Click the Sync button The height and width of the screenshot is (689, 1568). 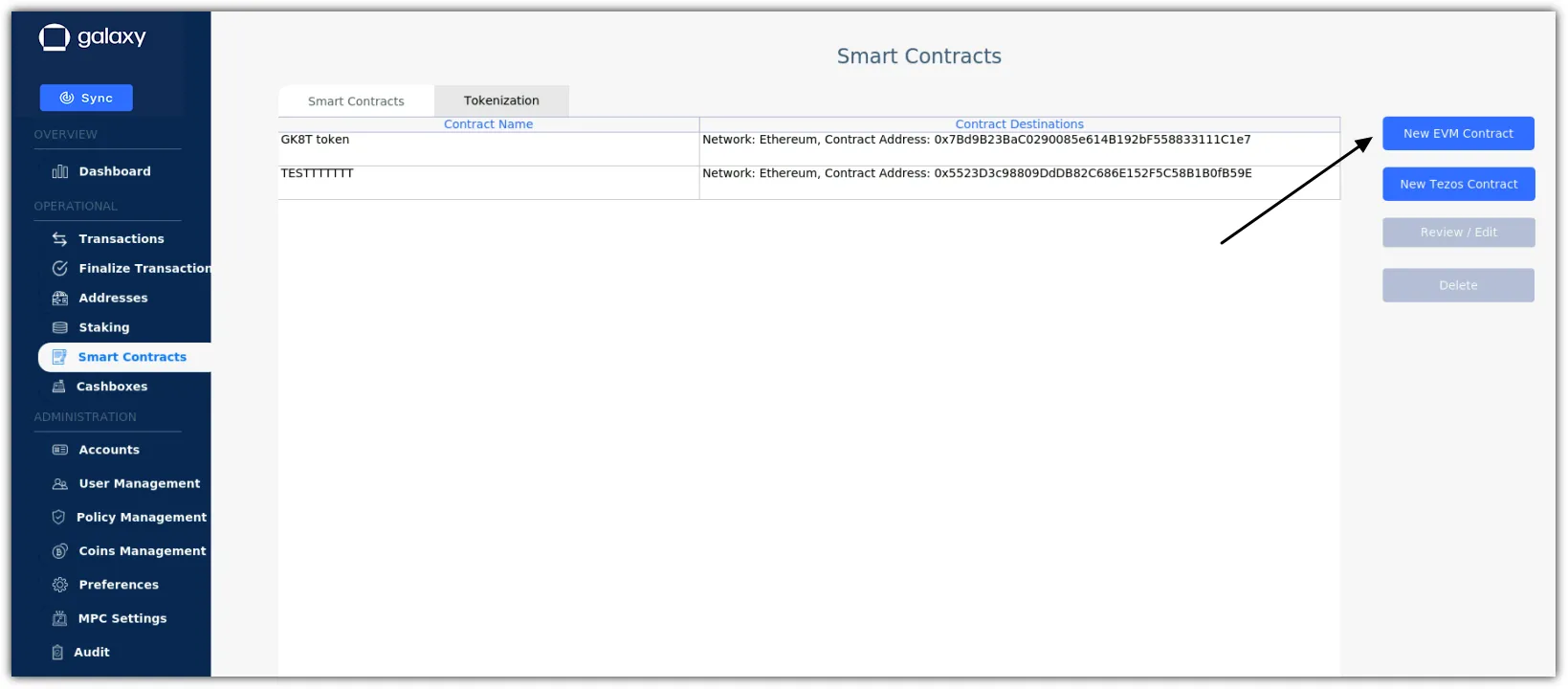click(86, 98)
